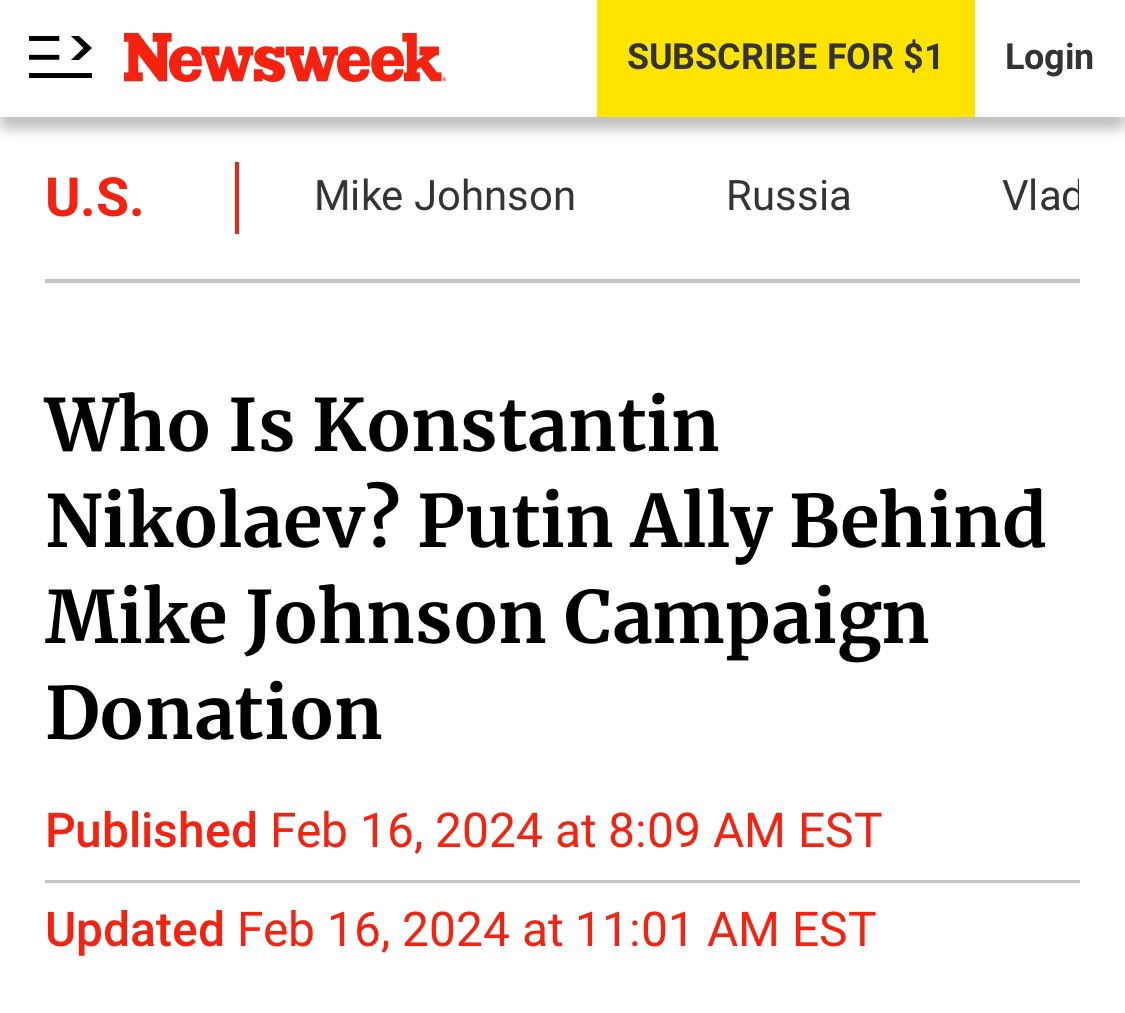This screenshot has height=1013, width=1125.
Task: Click the red vertical separator beside U.S.
Action: 237,198
